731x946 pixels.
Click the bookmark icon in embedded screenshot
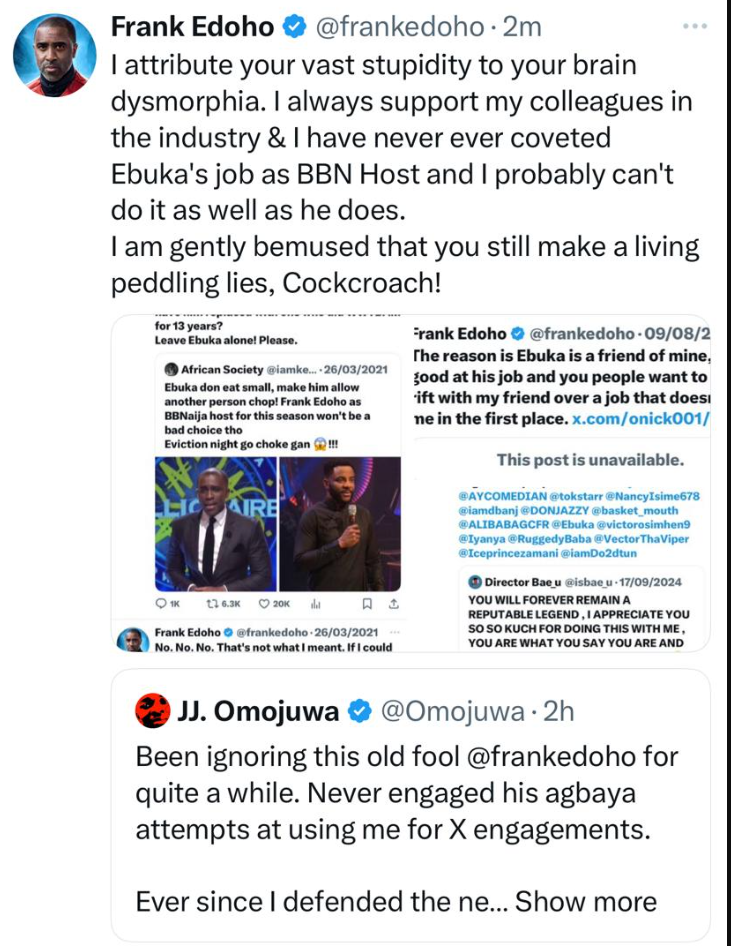point(367,603)
